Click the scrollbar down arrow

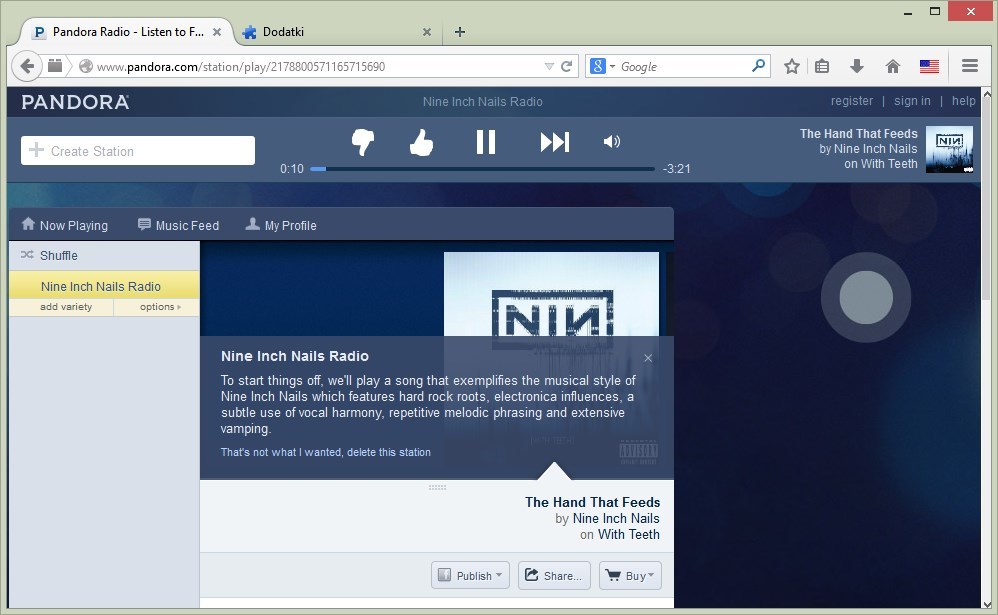click(987, 605)
